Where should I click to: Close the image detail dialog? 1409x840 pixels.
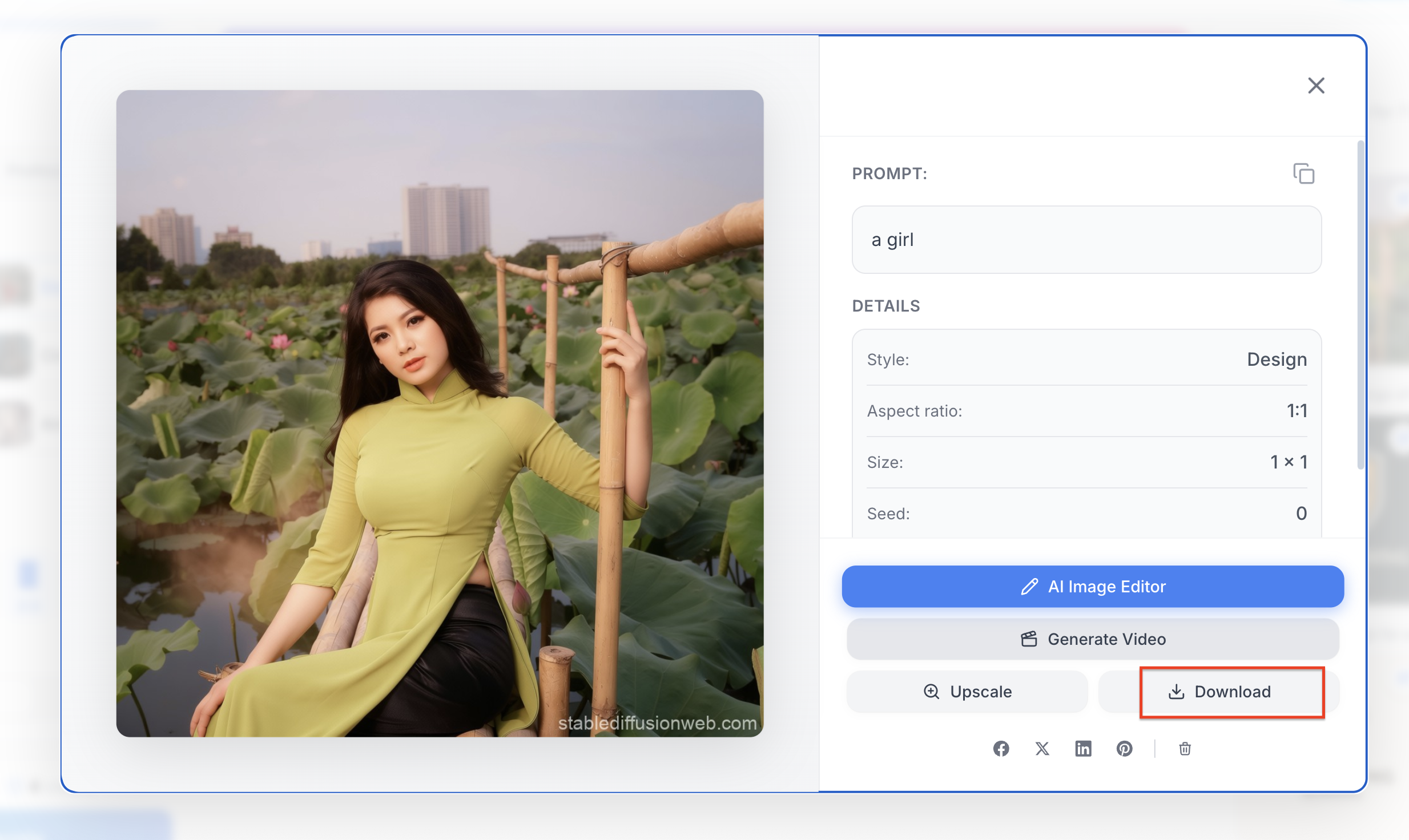[x=1316, y=86]
